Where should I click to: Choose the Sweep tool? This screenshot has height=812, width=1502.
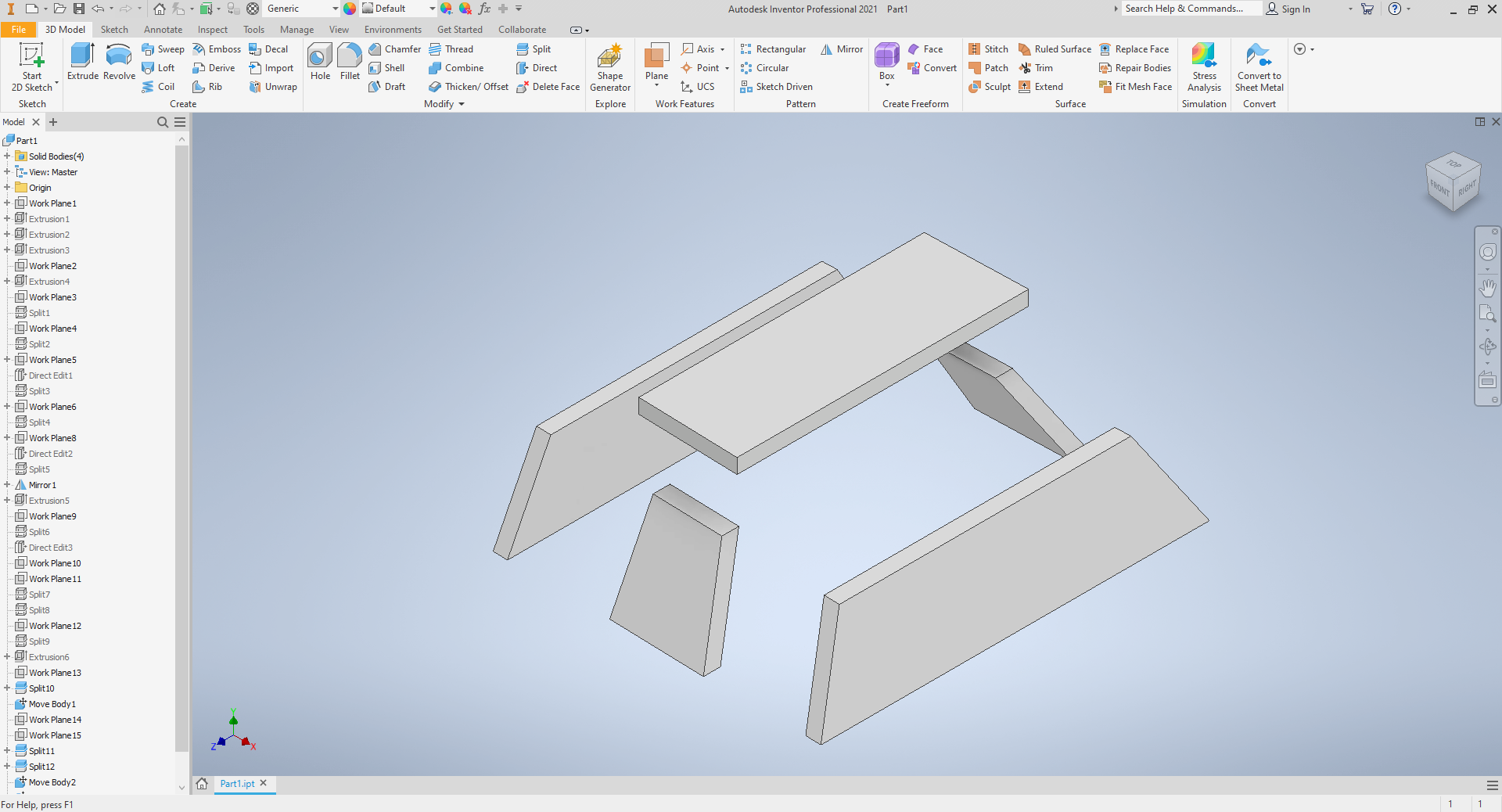coord(163,49)
